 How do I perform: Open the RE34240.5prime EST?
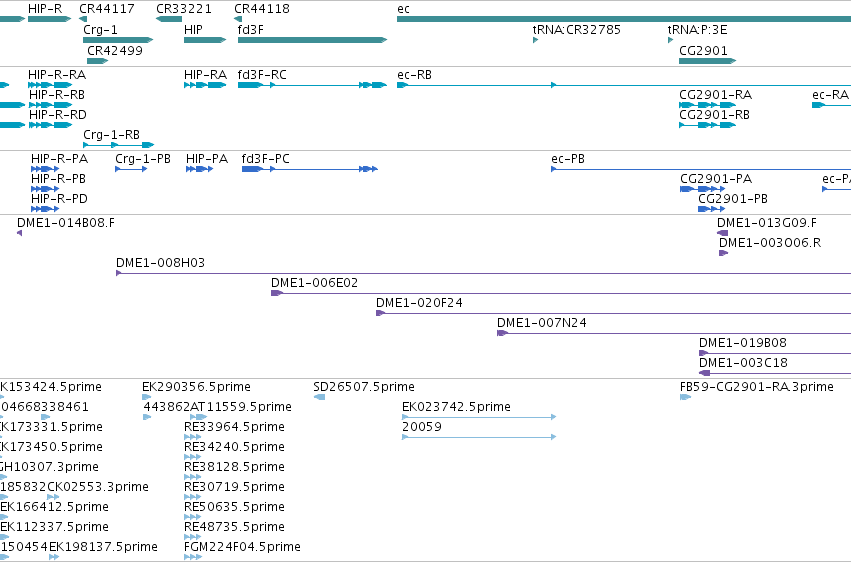[x=193, y=457]
